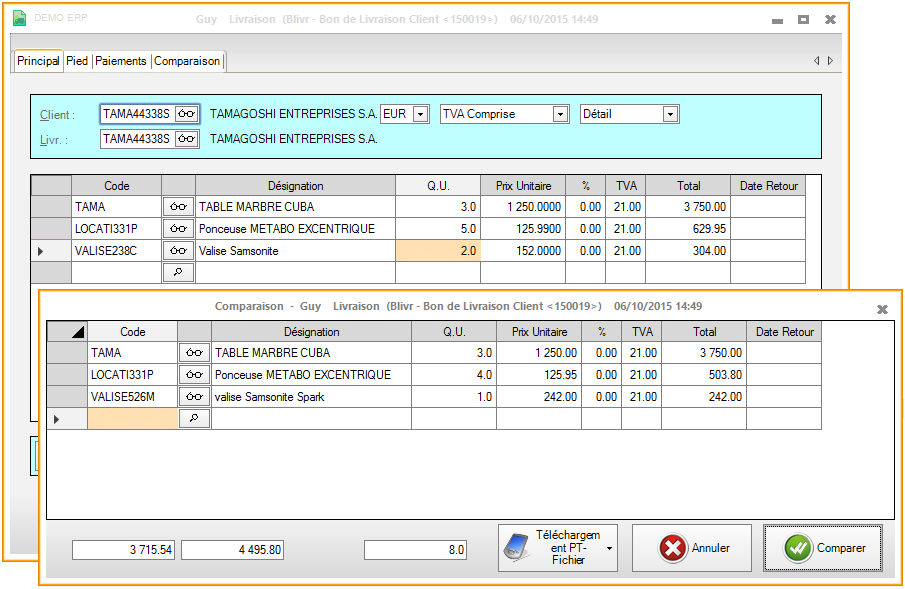905x589 pixels.
Task: Switch to the Pied tab
Action: coord(77,61)
